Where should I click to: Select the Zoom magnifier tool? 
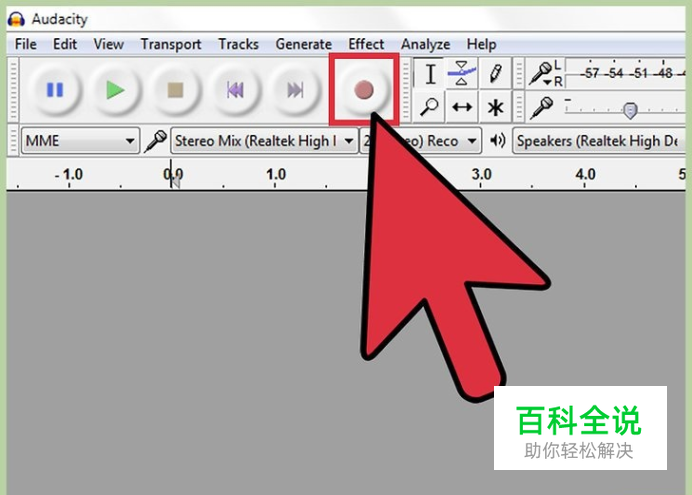click(x=429, y=107)
